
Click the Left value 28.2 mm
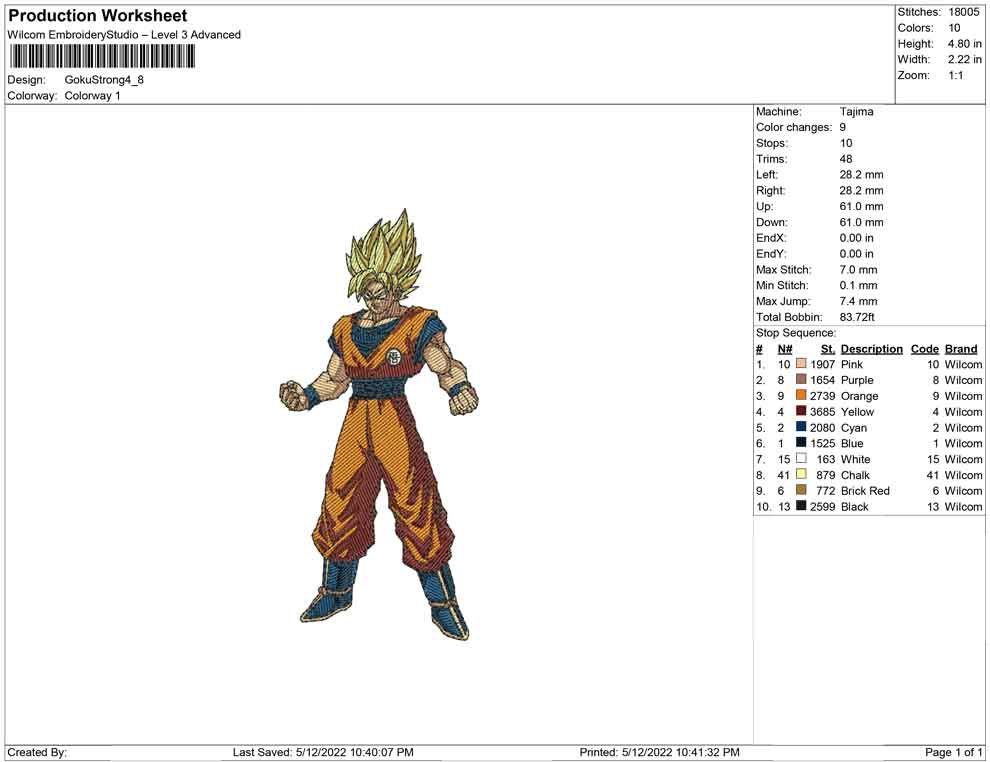click(x=861, y=175)
